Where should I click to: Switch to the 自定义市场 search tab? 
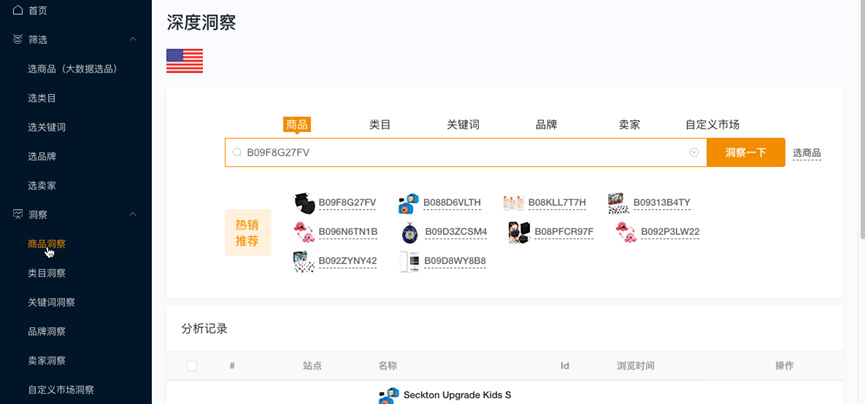coord(712,125)
